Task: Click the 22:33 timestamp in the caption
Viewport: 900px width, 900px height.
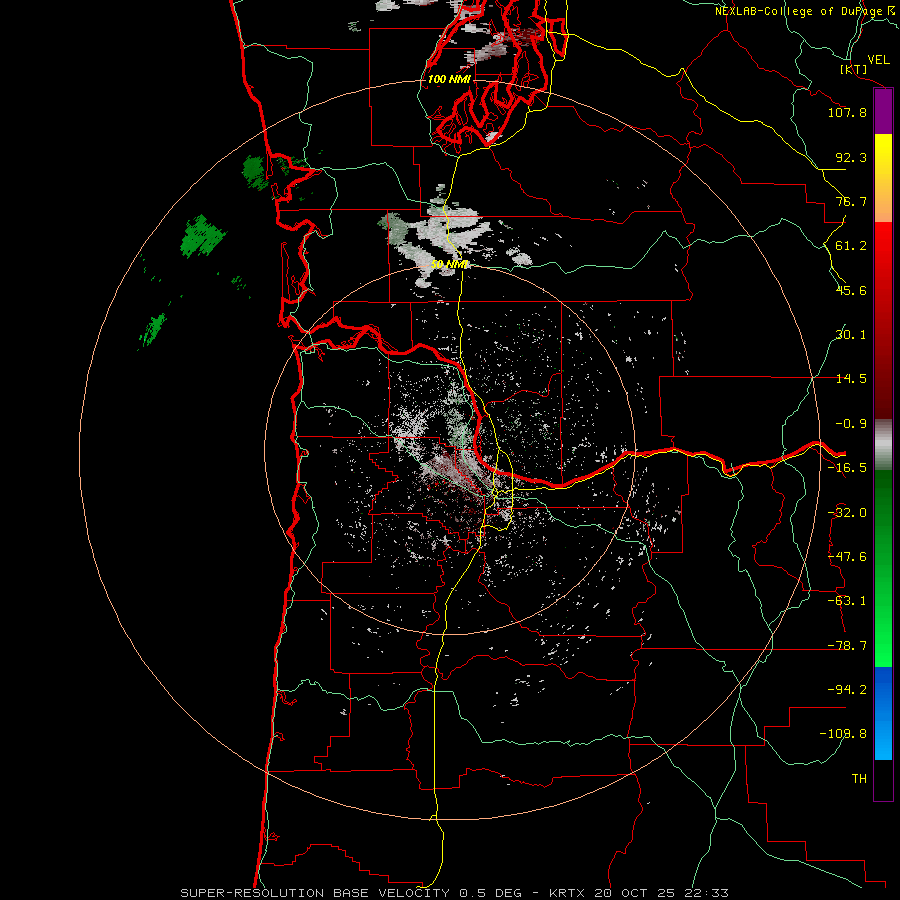Action: click(x=707, y=893)
